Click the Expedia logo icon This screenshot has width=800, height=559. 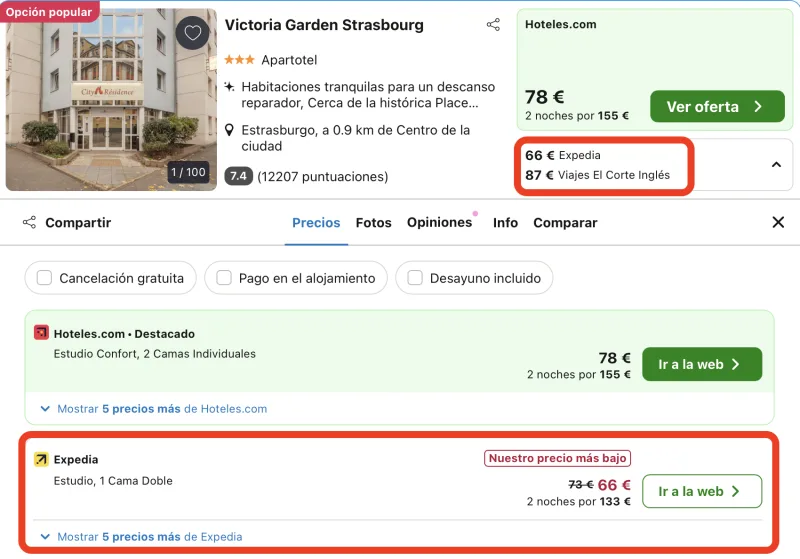tap(41, 459)
